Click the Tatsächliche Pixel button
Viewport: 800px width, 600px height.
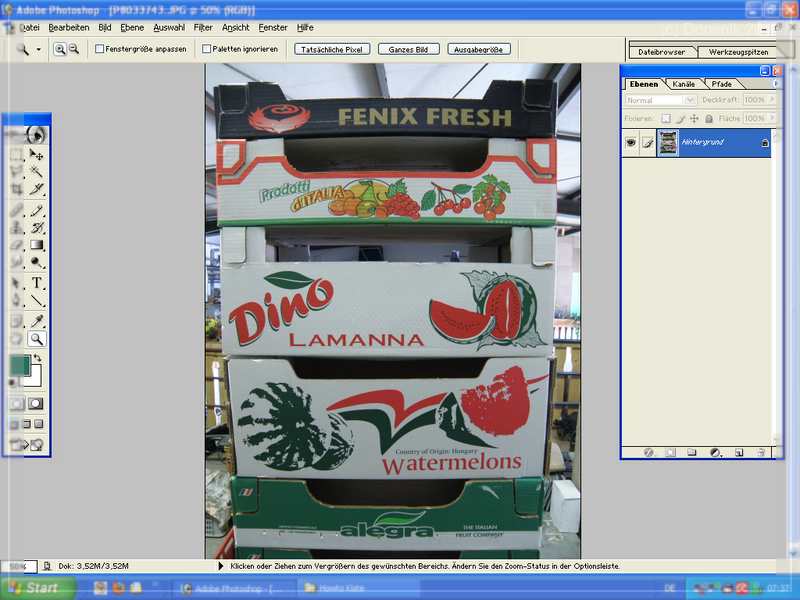coord(332,49)
